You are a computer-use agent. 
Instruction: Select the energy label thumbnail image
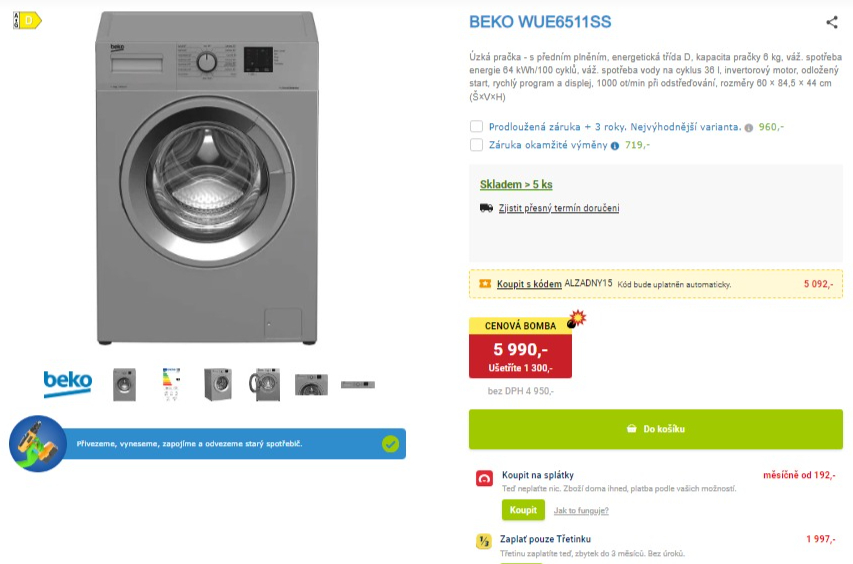(x=171, y=385)
